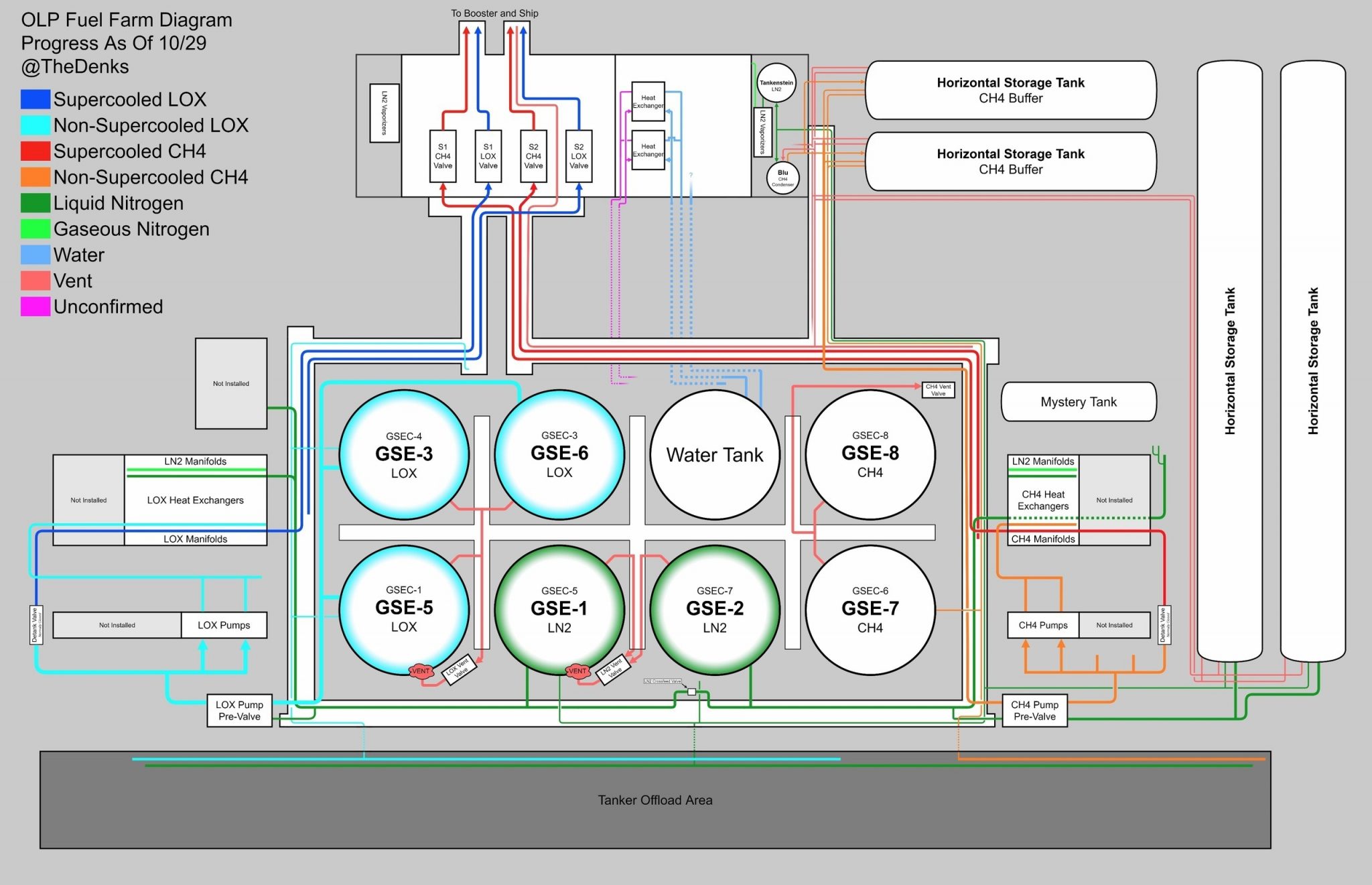This screenshot has width=1372, height=885.
Task: Click the Gaseous Nitrogen green legend swatch
Action: click(35, 229)
